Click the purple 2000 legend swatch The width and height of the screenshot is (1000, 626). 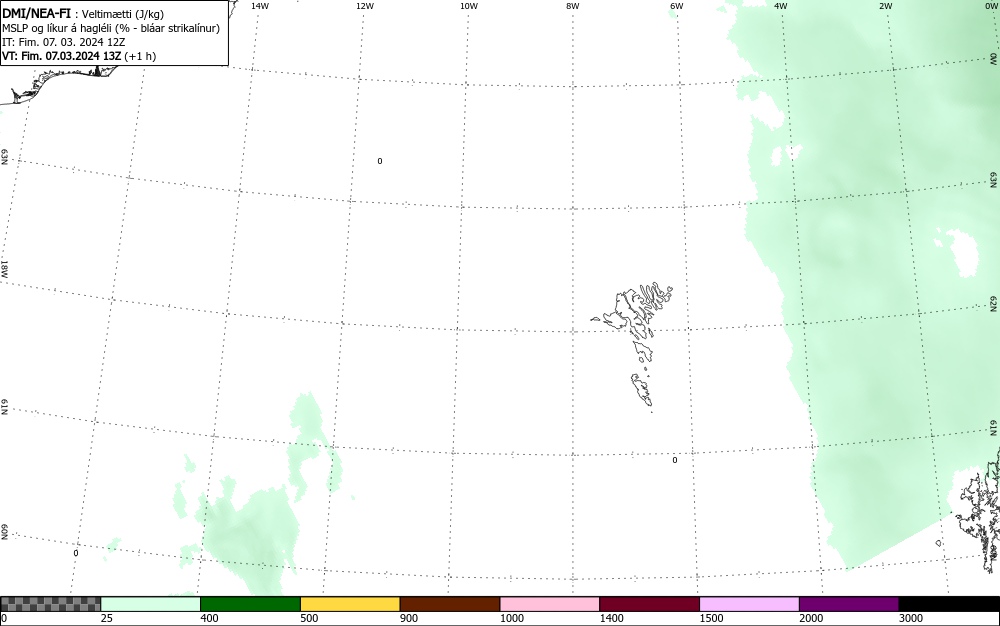pos(849,604)
